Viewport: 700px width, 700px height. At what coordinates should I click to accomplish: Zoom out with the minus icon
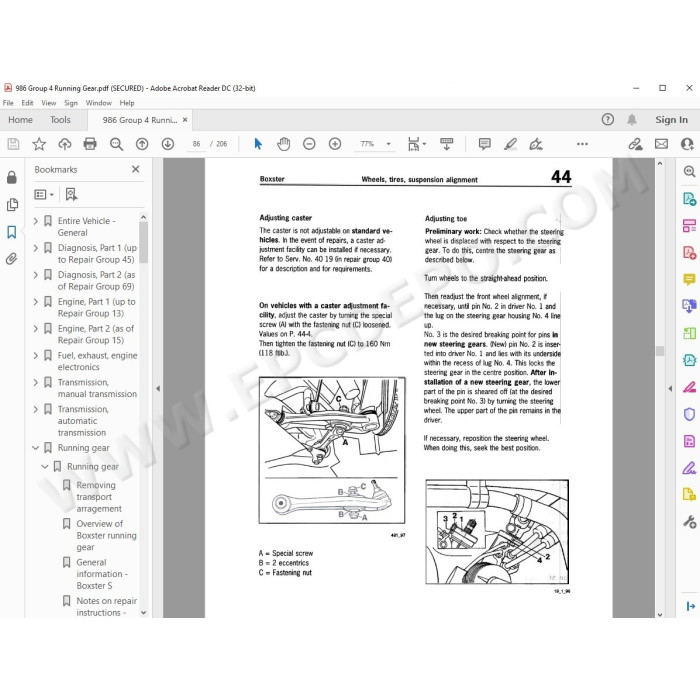click(x=309, y=144)
